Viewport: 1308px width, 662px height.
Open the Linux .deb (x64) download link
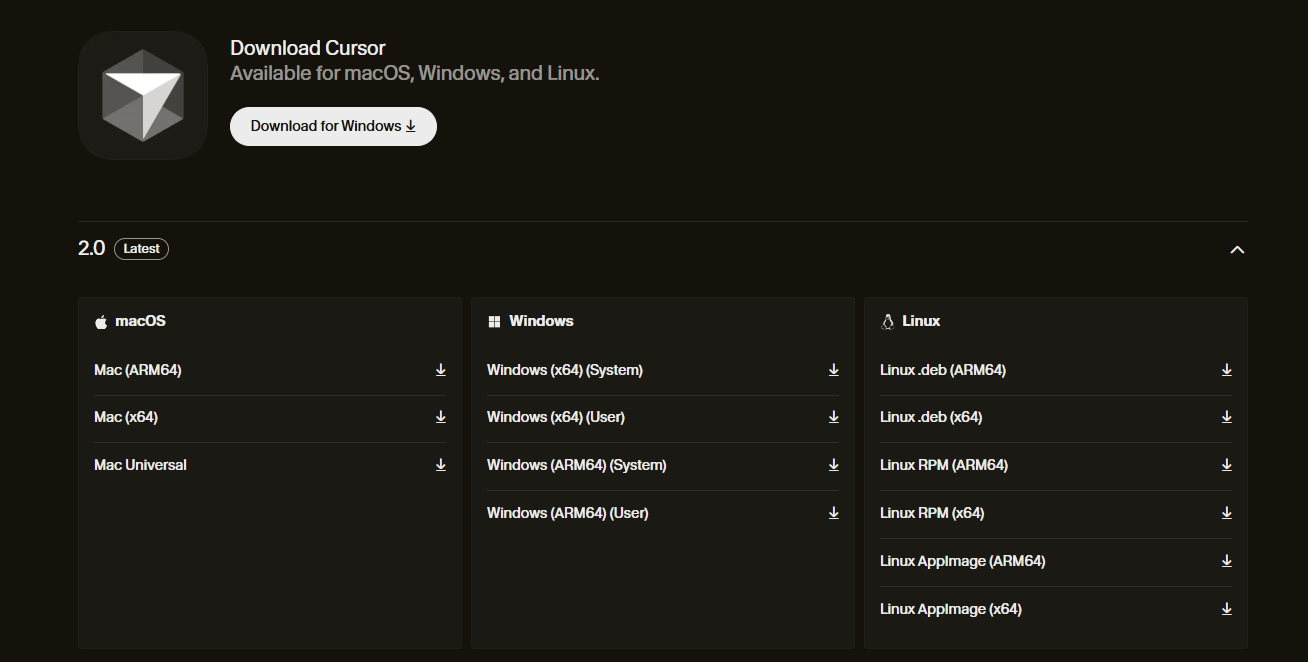coord(931,417)
